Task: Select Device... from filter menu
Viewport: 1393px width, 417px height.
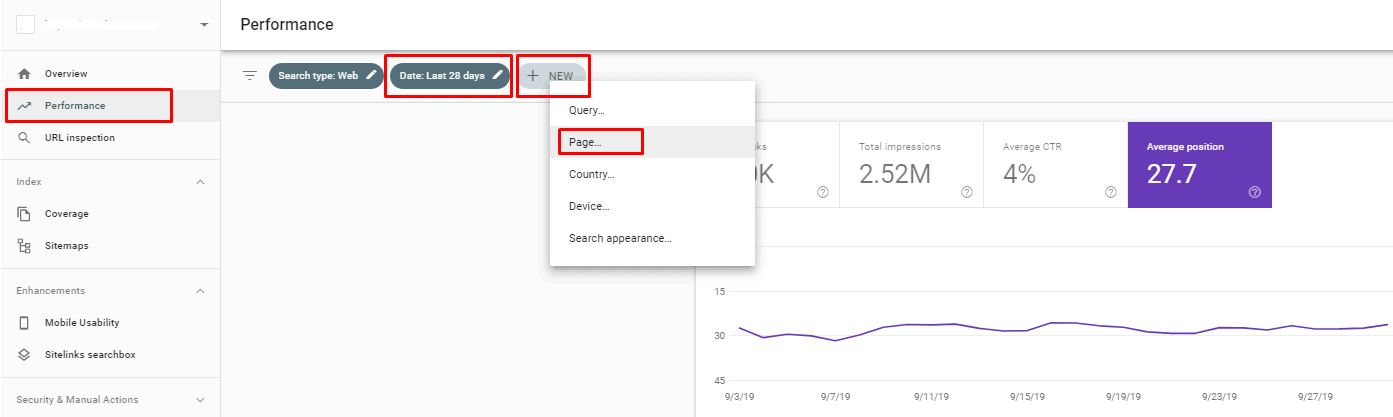Action: [x=652, y=206]
